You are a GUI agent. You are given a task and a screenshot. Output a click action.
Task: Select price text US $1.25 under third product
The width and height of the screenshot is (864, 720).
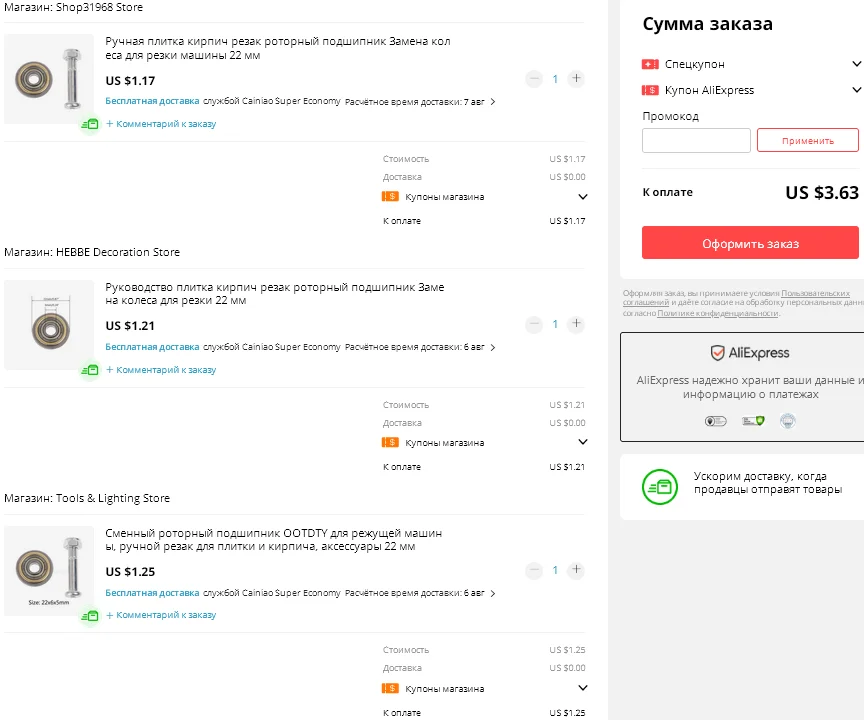pyautogui.click(x=130, y=572)
